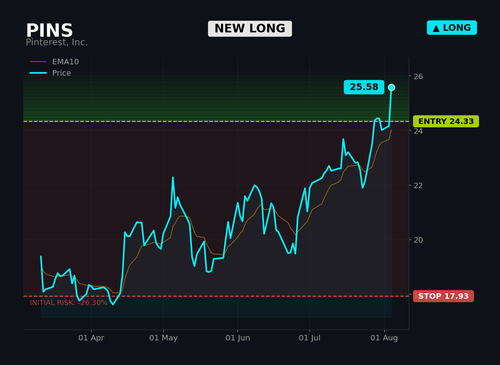Click the Price legend entry
The width and height of the screenshot is (500, 365).
click(50, 73)
